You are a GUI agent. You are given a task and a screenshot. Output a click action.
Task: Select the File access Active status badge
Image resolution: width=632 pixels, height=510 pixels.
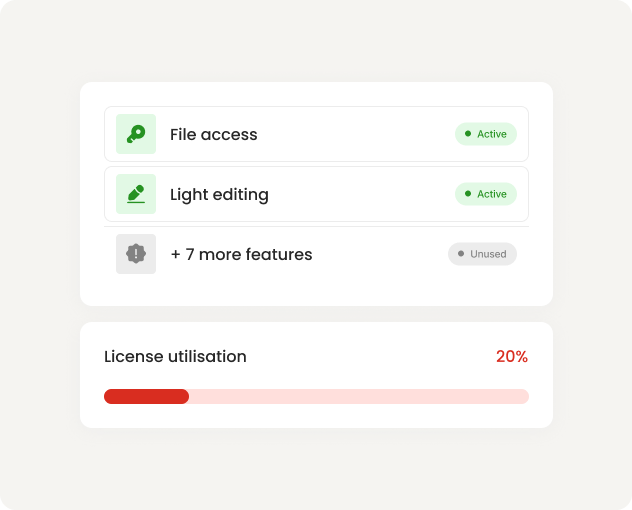tap(486, 134)
